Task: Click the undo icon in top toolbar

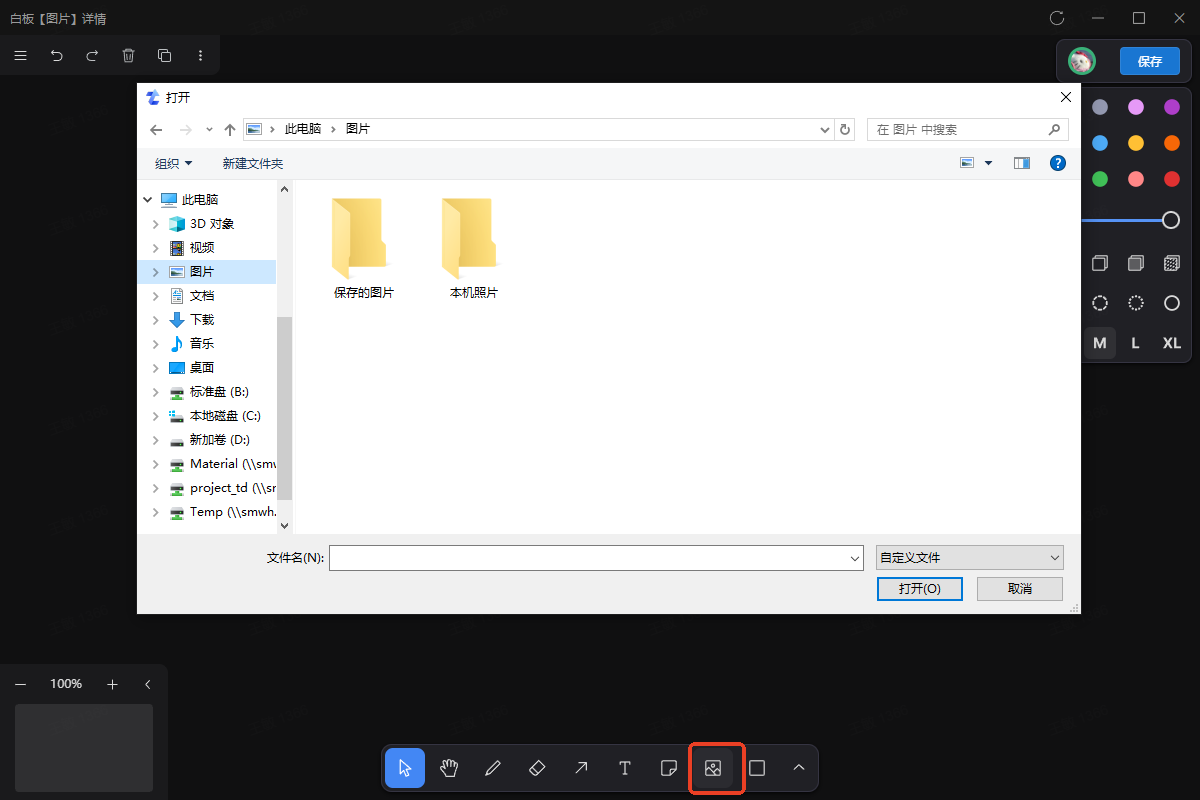Action: coord(57,56)
